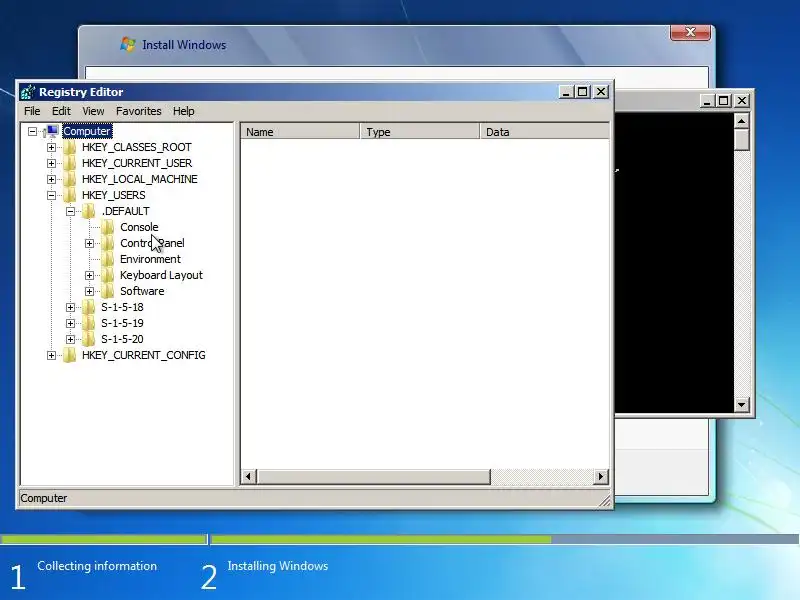
Task: Select the HKEY_CURRENT_CONFIG label
Action: click(x=144, y=355)
